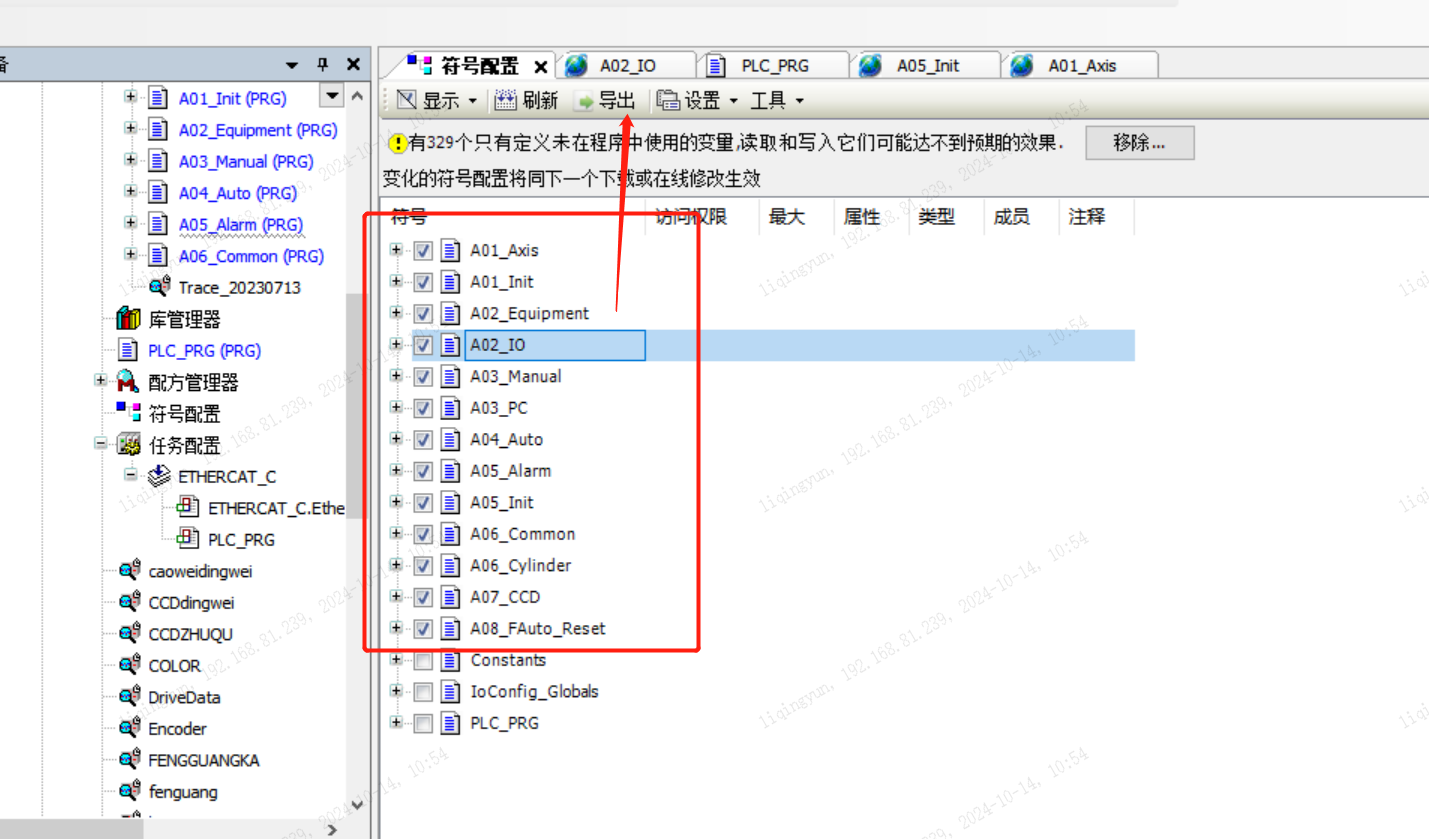Expand the A07_CCD symbol node
The height and width of the screenshot is (839, 1429).
(x=396, y=597)
